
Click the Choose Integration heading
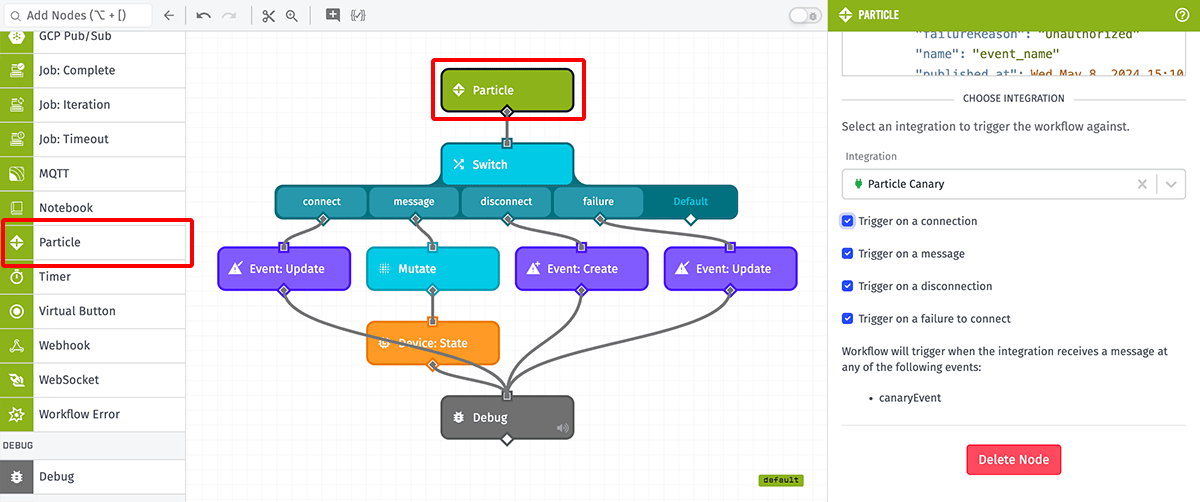click(x=1013, y=99)
